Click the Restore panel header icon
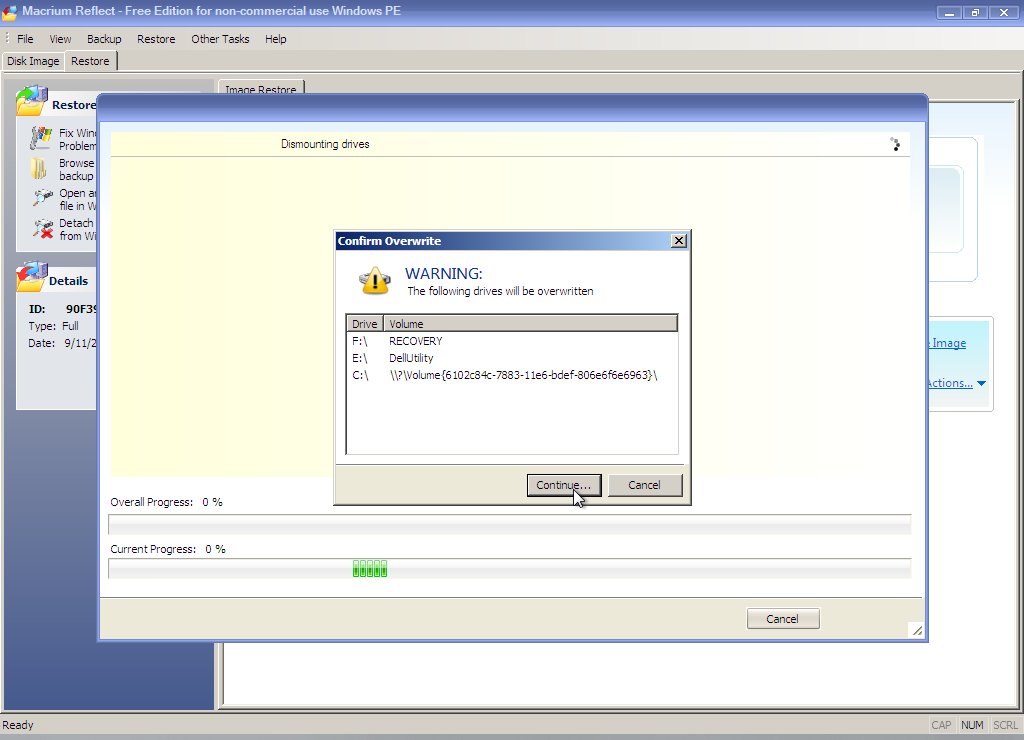 (32, 102)
